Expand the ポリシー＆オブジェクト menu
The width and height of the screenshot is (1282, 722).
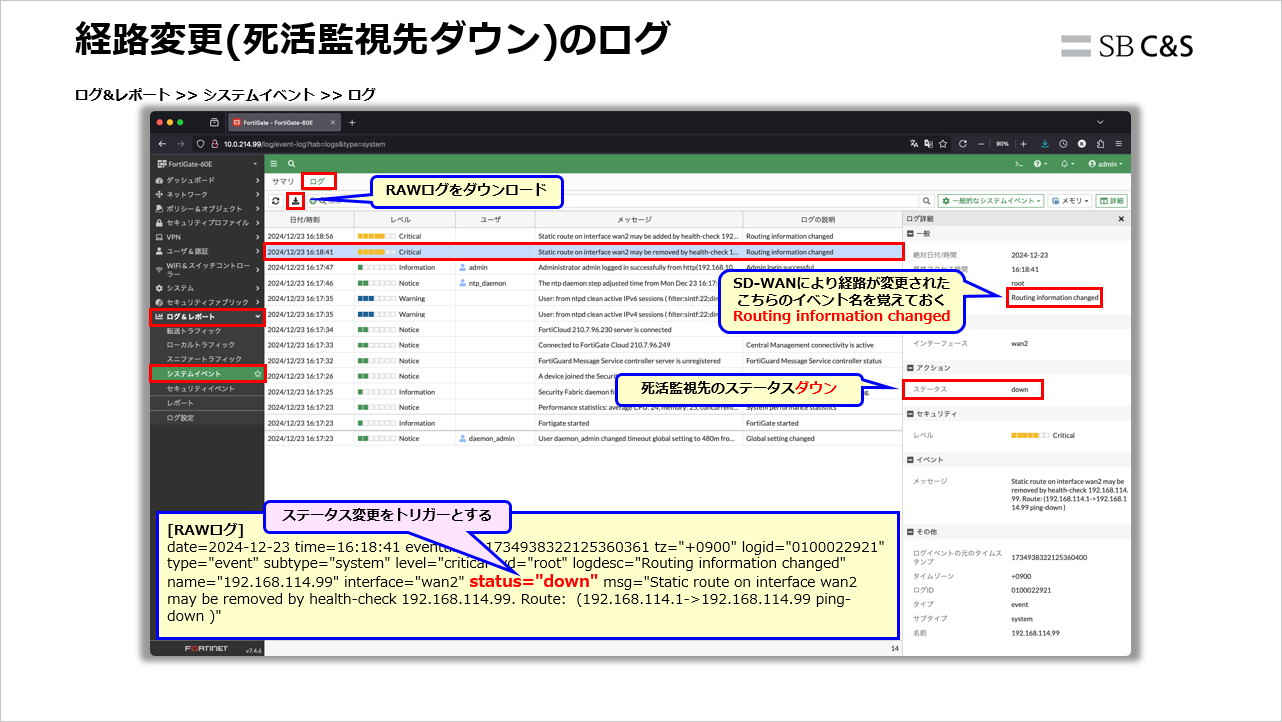click(x=207, y=208)
